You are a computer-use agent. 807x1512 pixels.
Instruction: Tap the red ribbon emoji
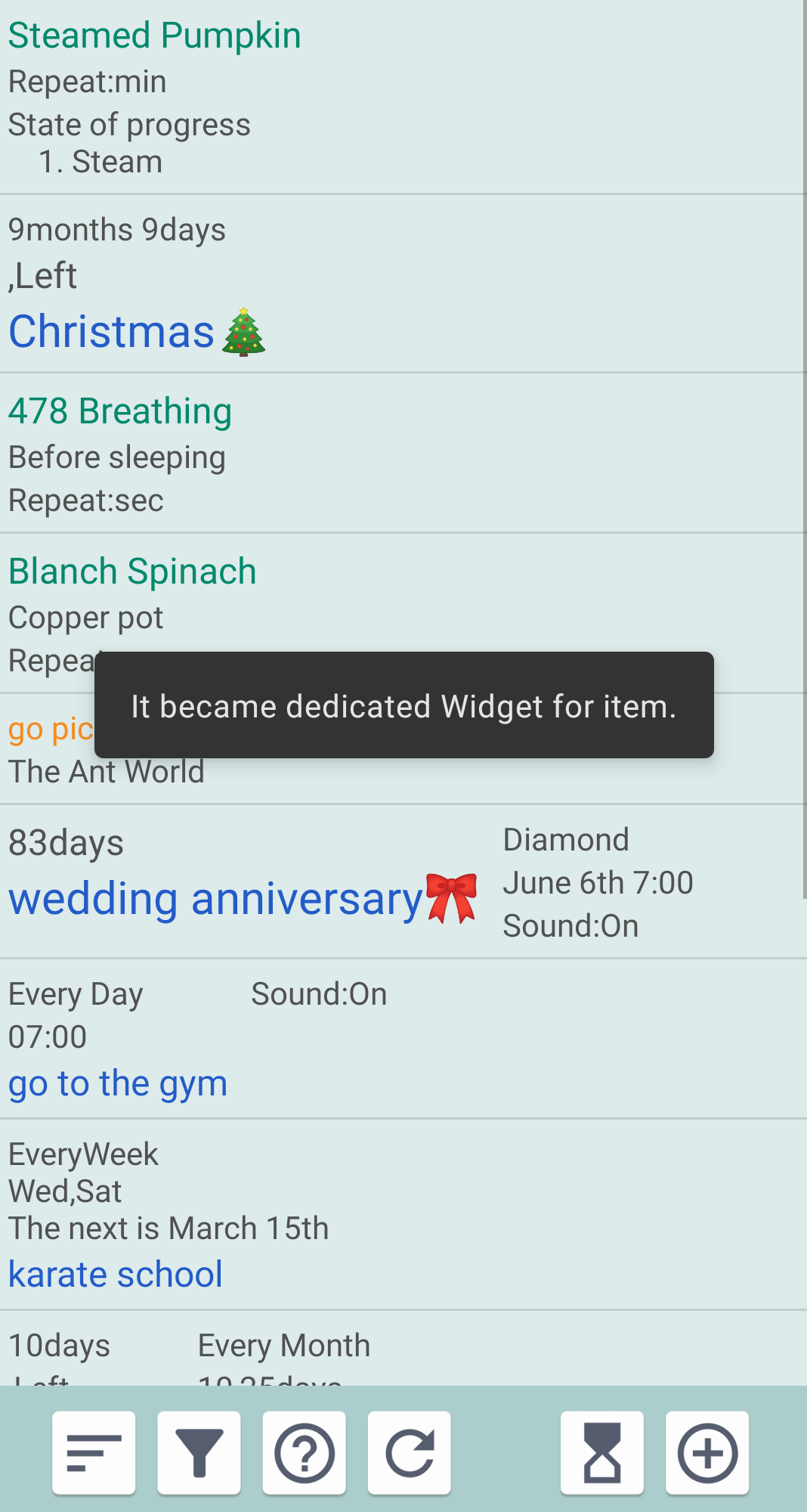(451, 898)
